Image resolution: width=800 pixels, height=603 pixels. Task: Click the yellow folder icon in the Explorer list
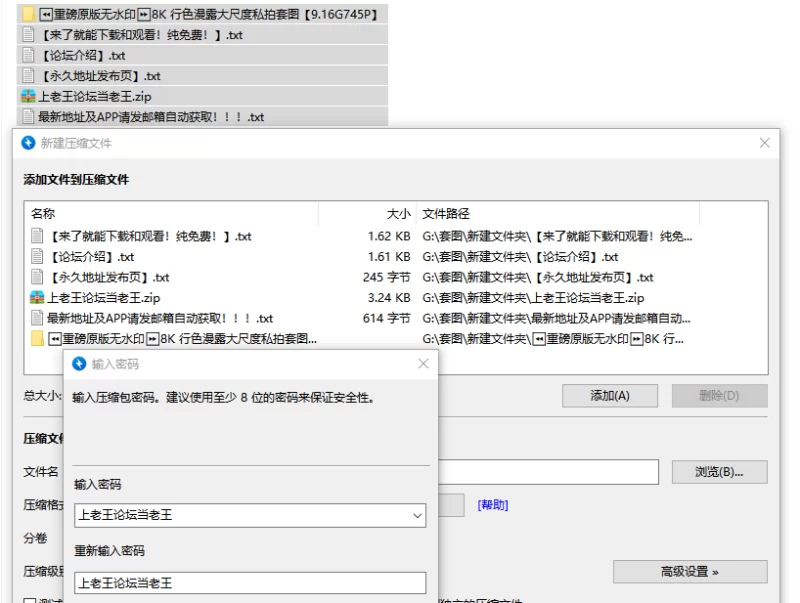click(x=29, y=14)
